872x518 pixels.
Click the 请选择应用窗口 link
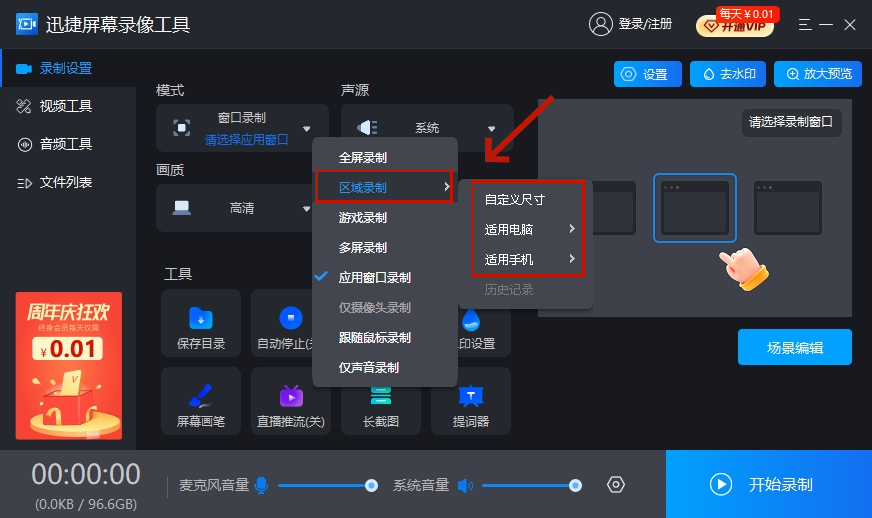pos(246,140)
